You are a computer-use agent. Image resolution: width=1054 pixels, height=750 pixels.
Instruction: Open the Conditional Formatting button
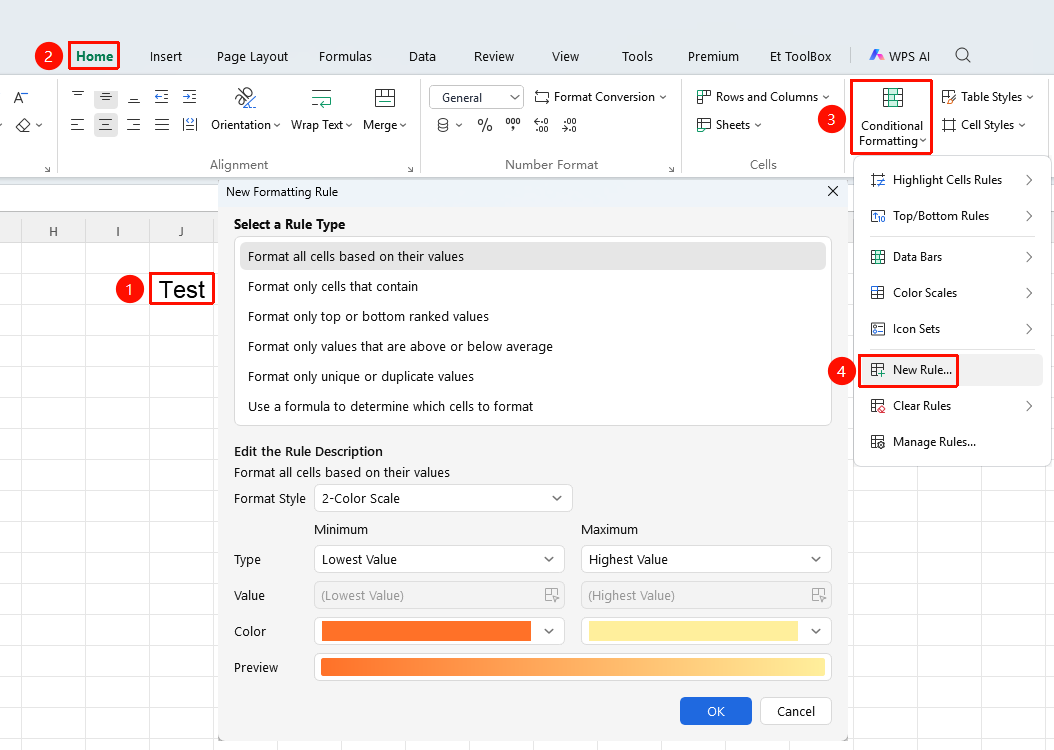point(891,117)
